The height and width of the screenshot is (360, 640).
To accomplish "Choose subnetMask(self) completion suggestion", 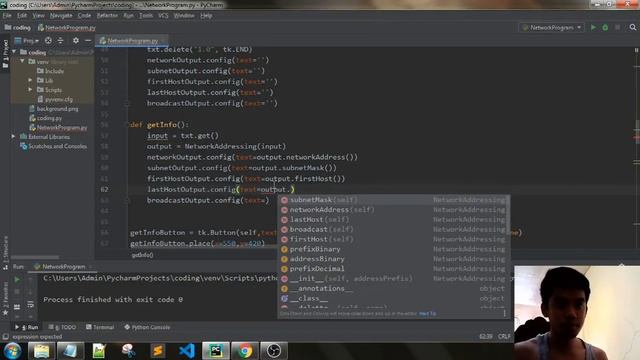I will pos(393,200).
